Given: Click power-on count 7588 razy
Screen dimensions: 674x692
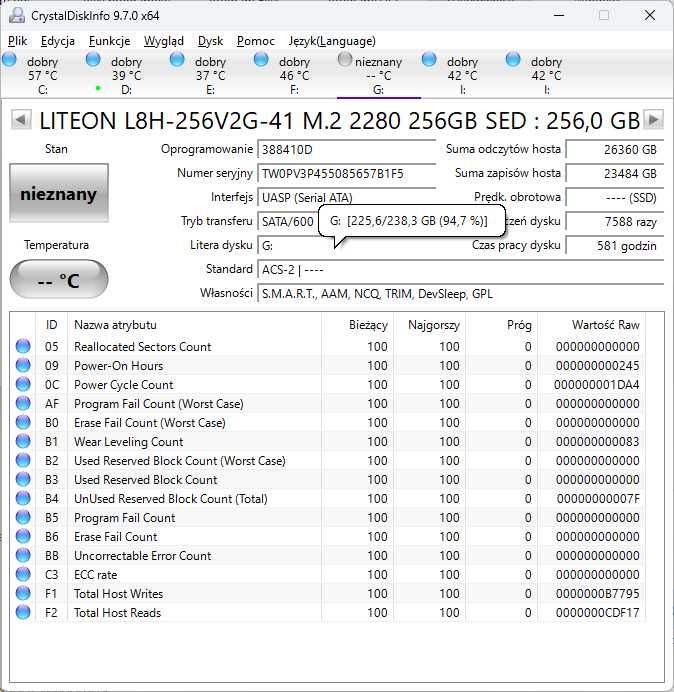Looking at the screenshot, I should coord(614,221).
